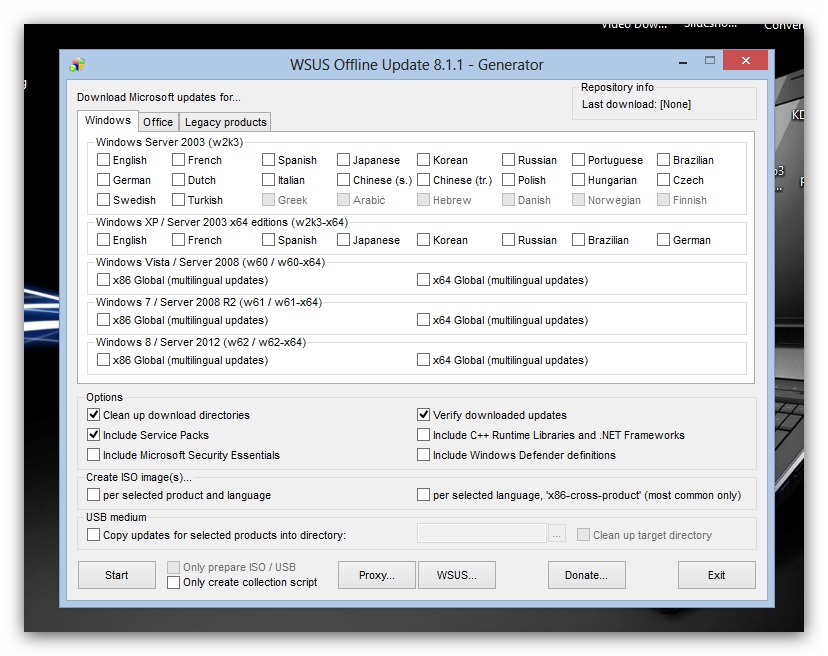Enable Include Microsoft Security Essentials
Viewport: 828px width, 656px height.
[x=93, y=455]
